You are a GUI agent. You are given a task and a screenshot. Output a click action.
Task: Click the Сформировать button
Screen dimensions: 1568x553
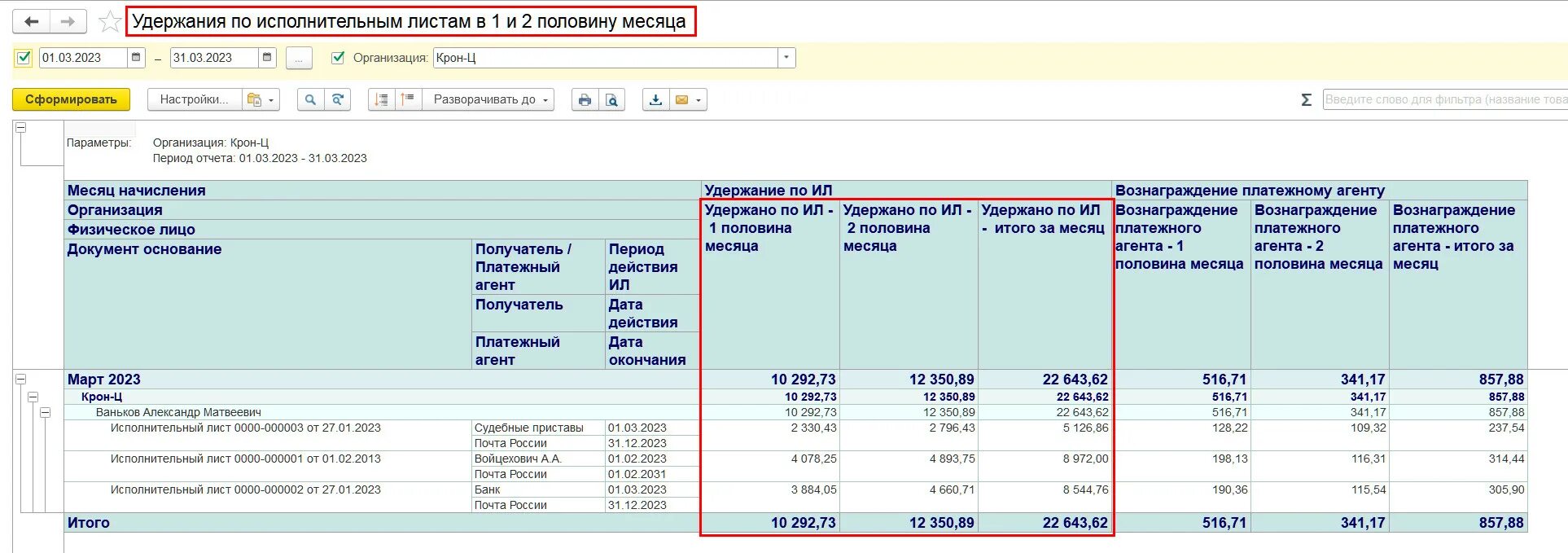coord(71,99)
